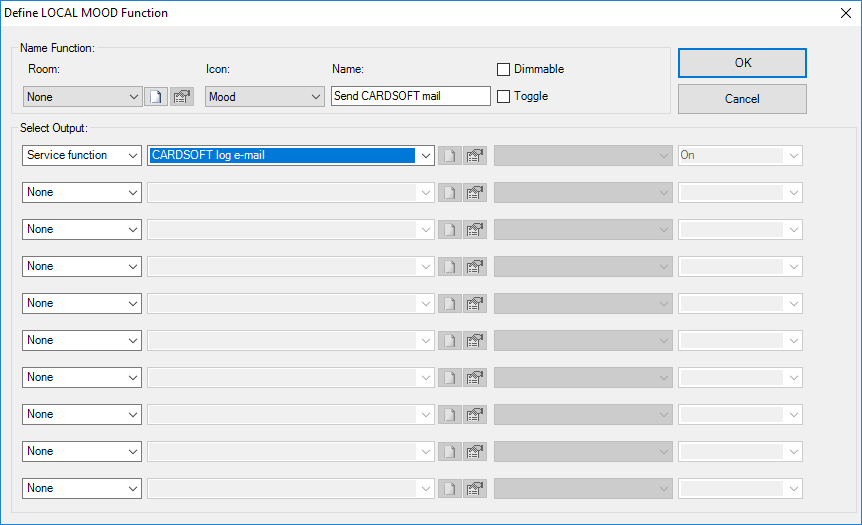Click new item icon in third output row
The width and height of the screenshot is (862, 525).
tap(450, 230)
